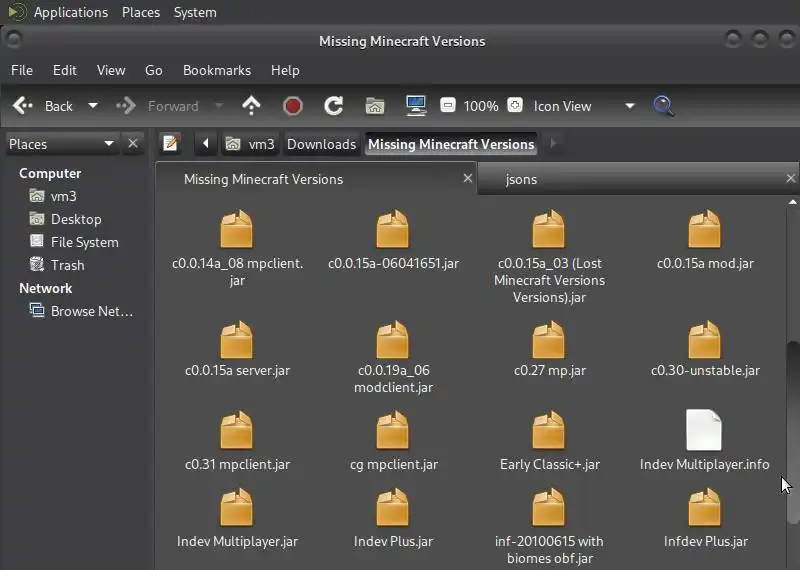Select the c0.31 mpclient.jar file icon
The width and height of the screenshot is (800, 570).
click(x=236, y=430)
